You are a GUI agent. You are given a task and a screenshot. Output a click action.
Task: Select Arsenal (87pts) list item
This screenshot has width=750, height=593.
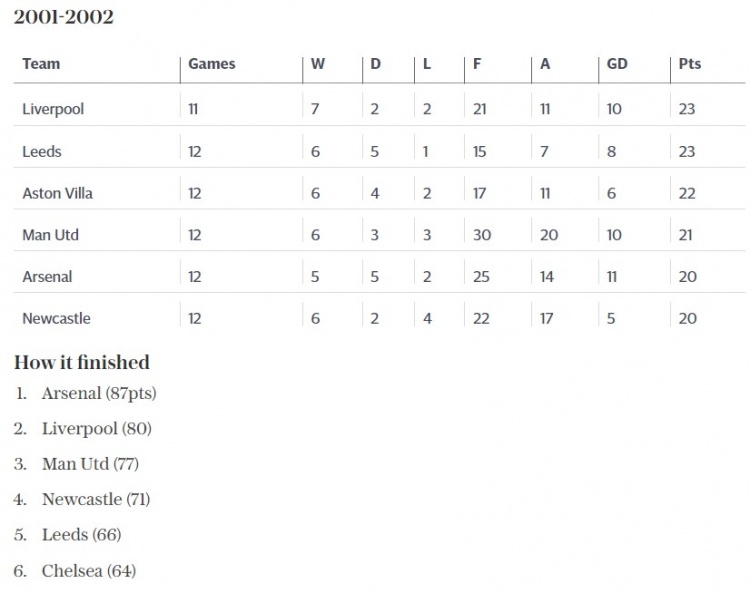tap(99, 393)
